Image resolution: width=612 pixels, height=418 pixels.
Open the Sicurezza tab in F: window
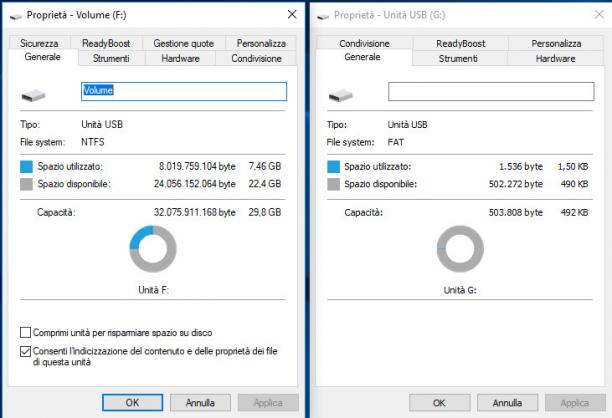click(x=39, y=43)
